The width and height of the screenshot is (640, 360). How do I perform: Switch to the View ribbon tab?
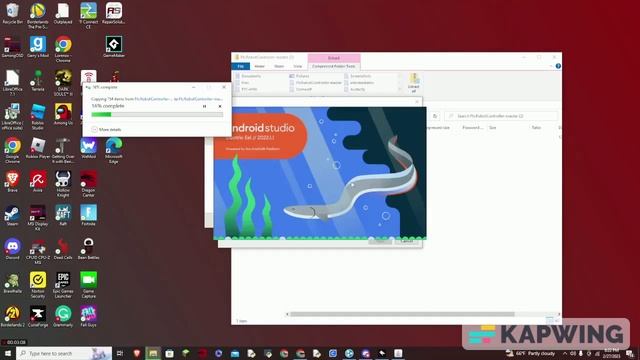[298, 66]
